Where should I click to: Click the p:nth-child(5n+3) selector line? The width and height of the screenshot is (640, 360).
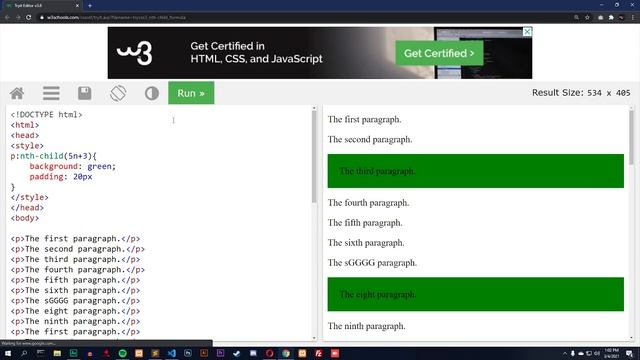tap(53, 156)
